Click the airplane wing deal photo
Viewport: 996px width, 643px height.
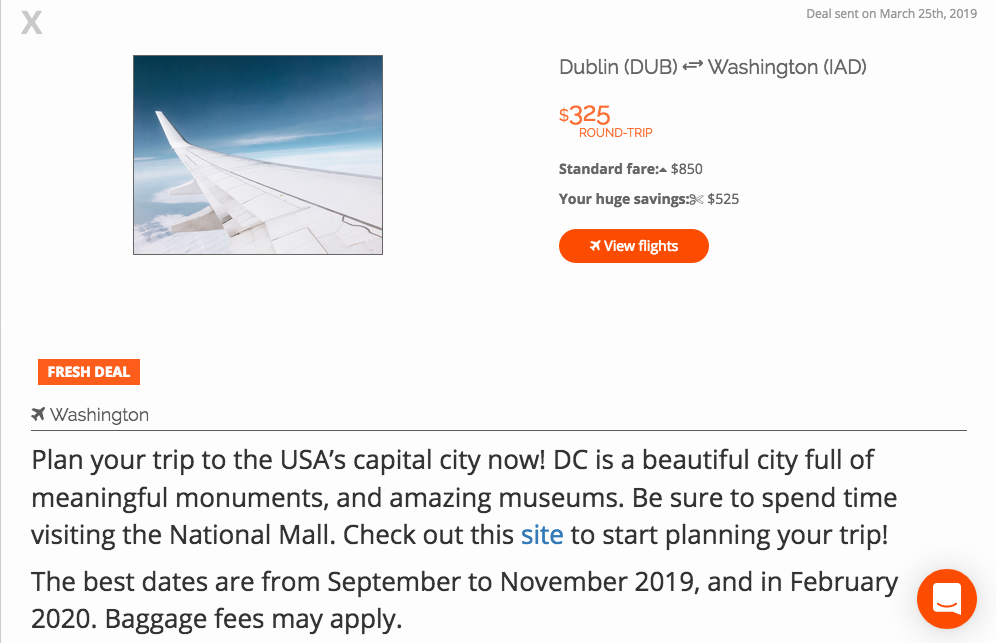point(258,155)
